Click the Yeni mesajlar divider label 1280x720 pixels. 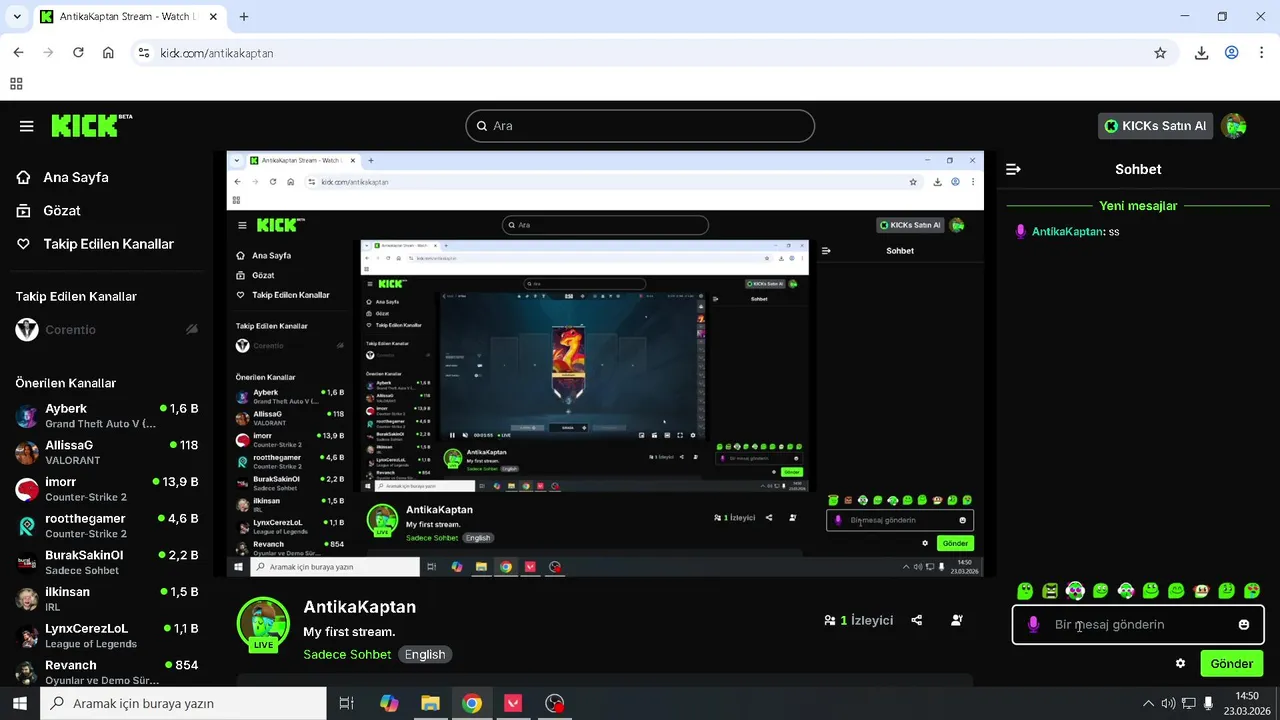click(x=1138, y=205)
